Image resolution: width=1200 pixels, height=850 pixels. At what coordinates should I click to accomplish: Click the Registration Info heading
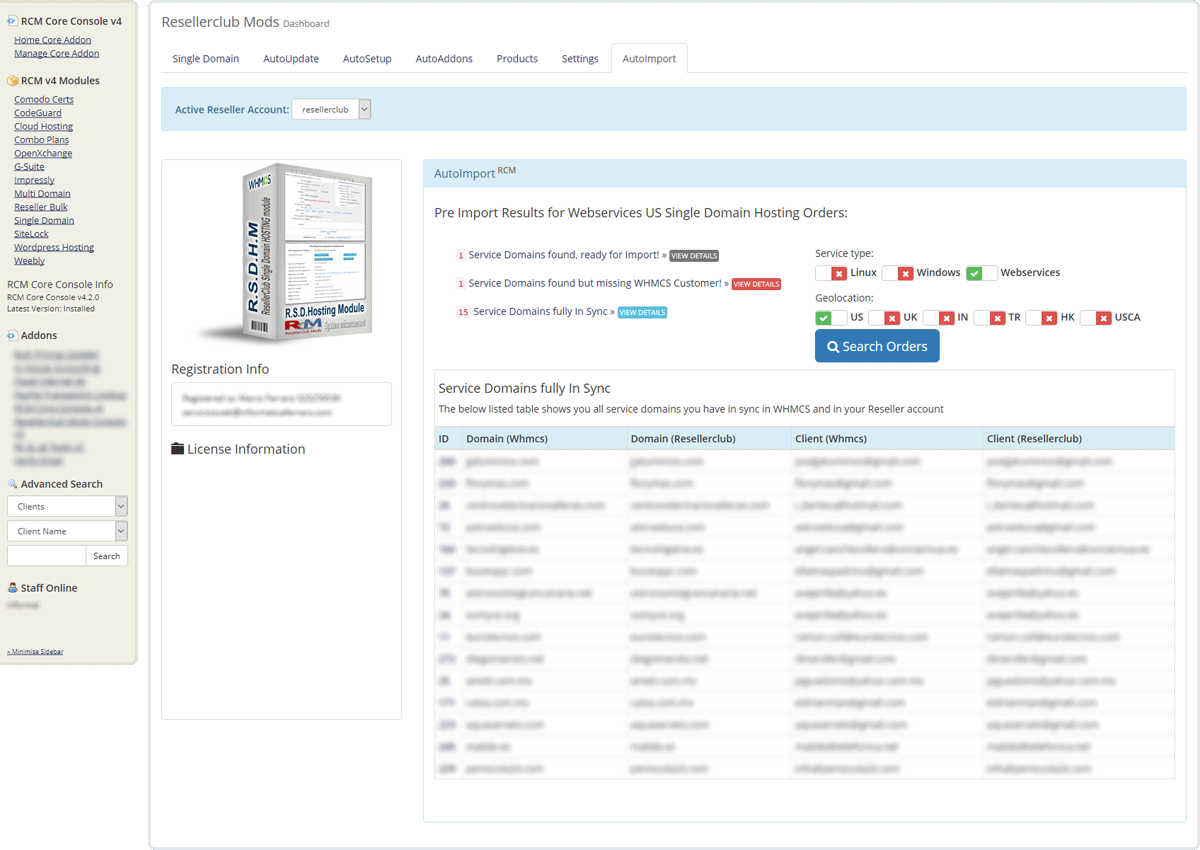point(220,369)
